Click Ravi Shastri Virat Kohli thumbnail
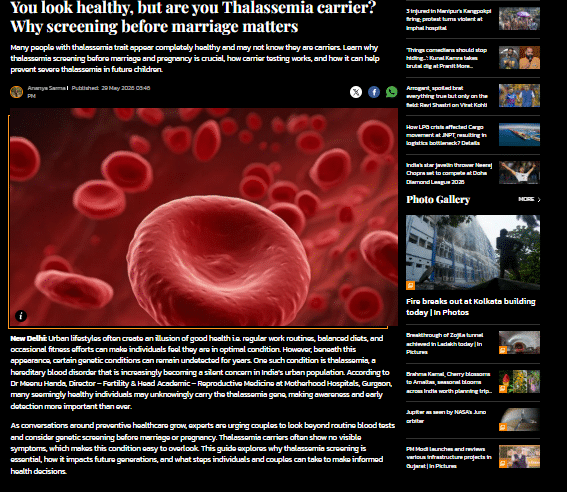 point(519,95)
